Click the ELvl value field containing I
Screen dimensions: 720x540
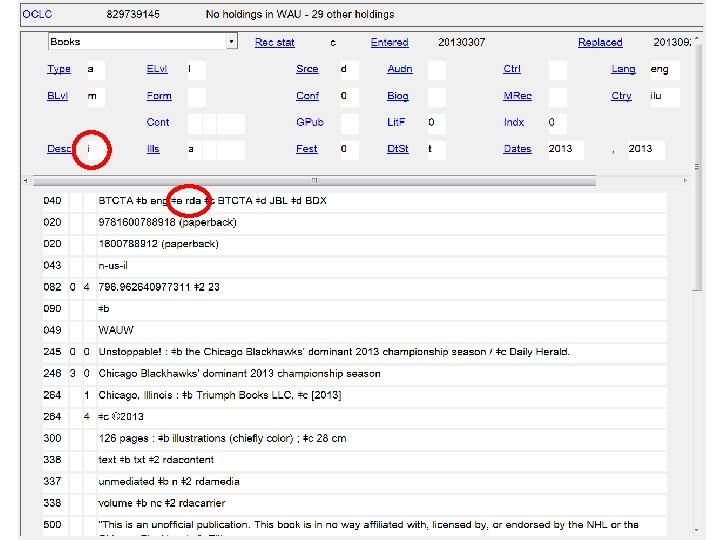coord(196,70)
